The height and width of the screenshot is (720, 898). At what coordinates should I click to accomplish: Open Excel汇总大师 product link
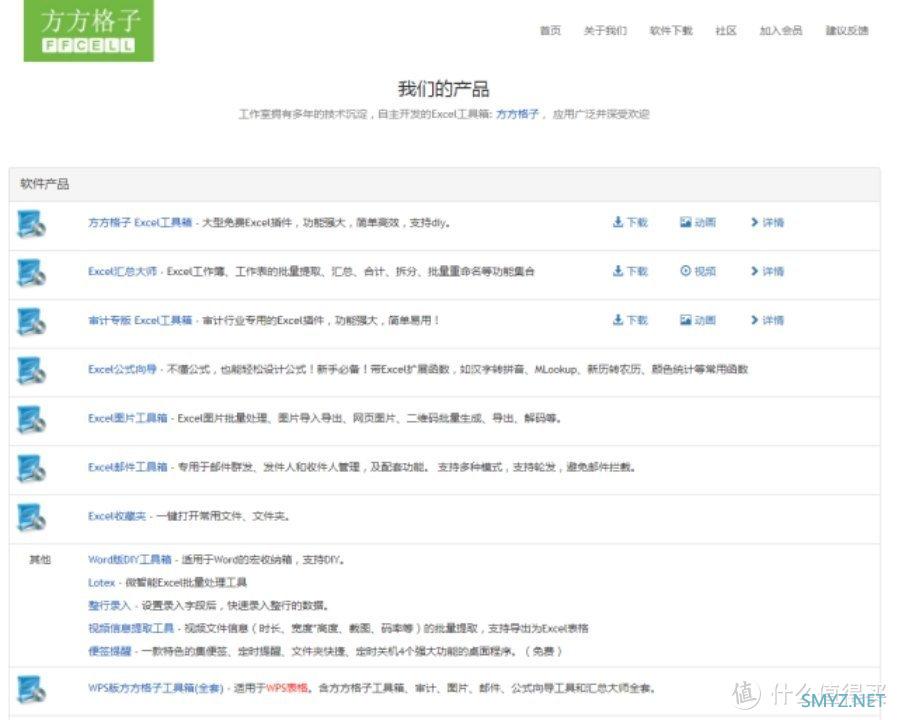pyautogui.click(x=122, y=272)
